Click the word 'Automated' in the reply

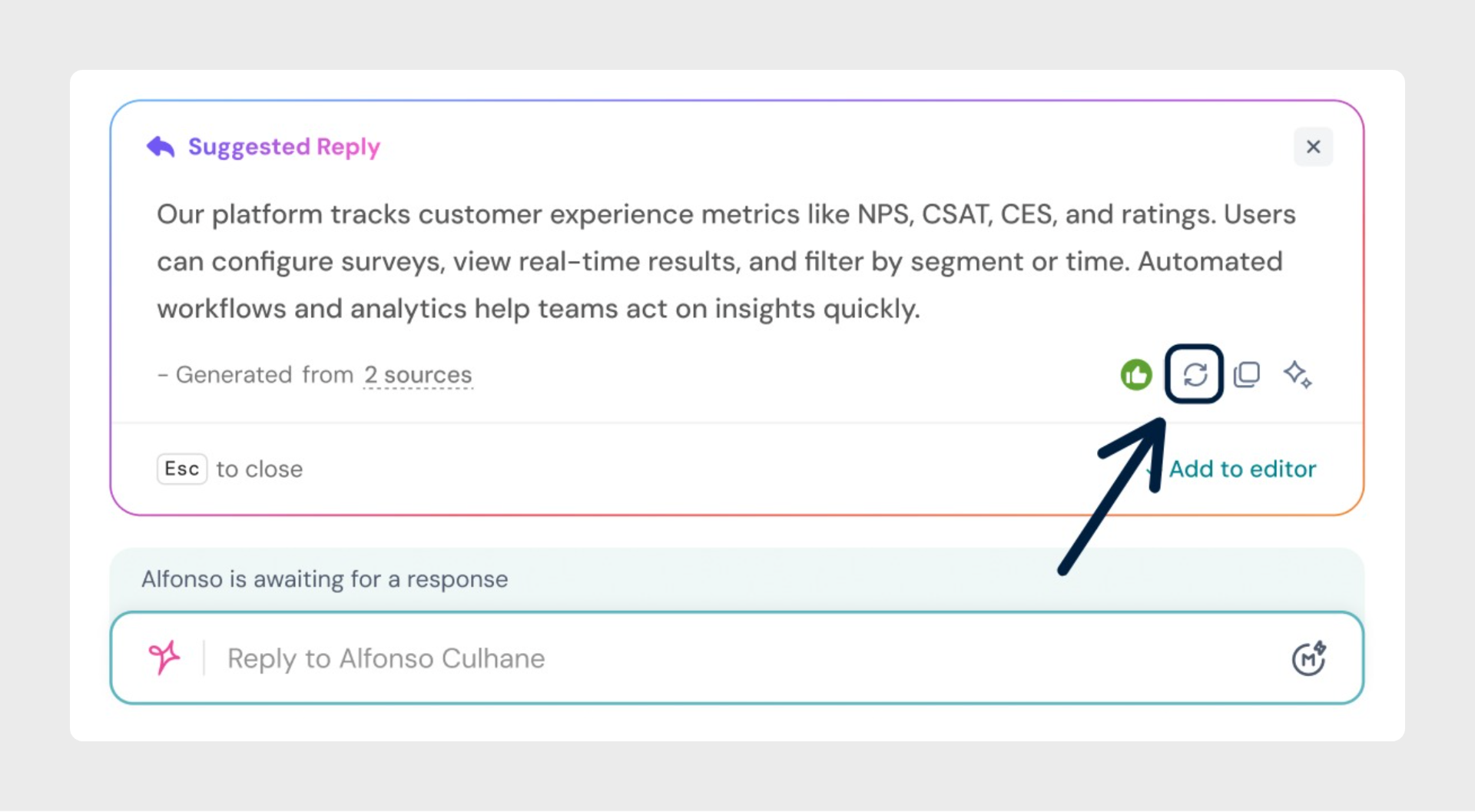point(1210,261)
